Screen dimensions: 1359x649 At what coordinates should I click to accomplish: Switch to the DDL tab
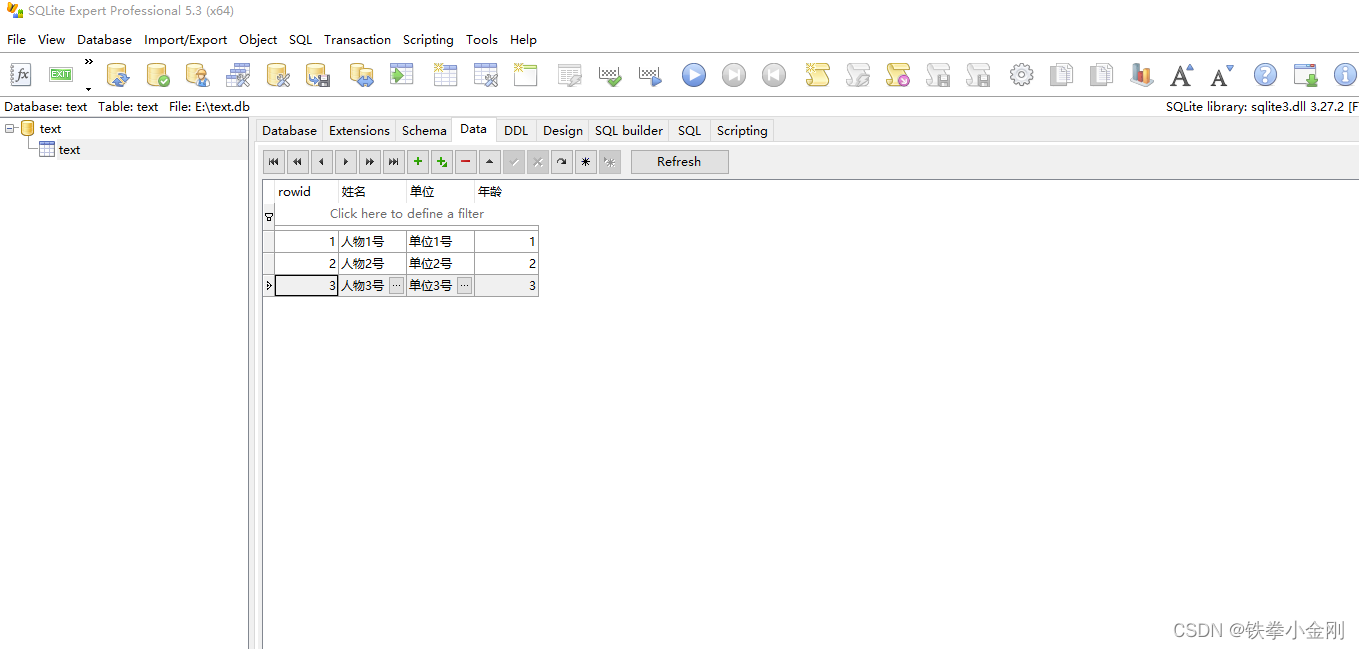click(x=515, y=130)
